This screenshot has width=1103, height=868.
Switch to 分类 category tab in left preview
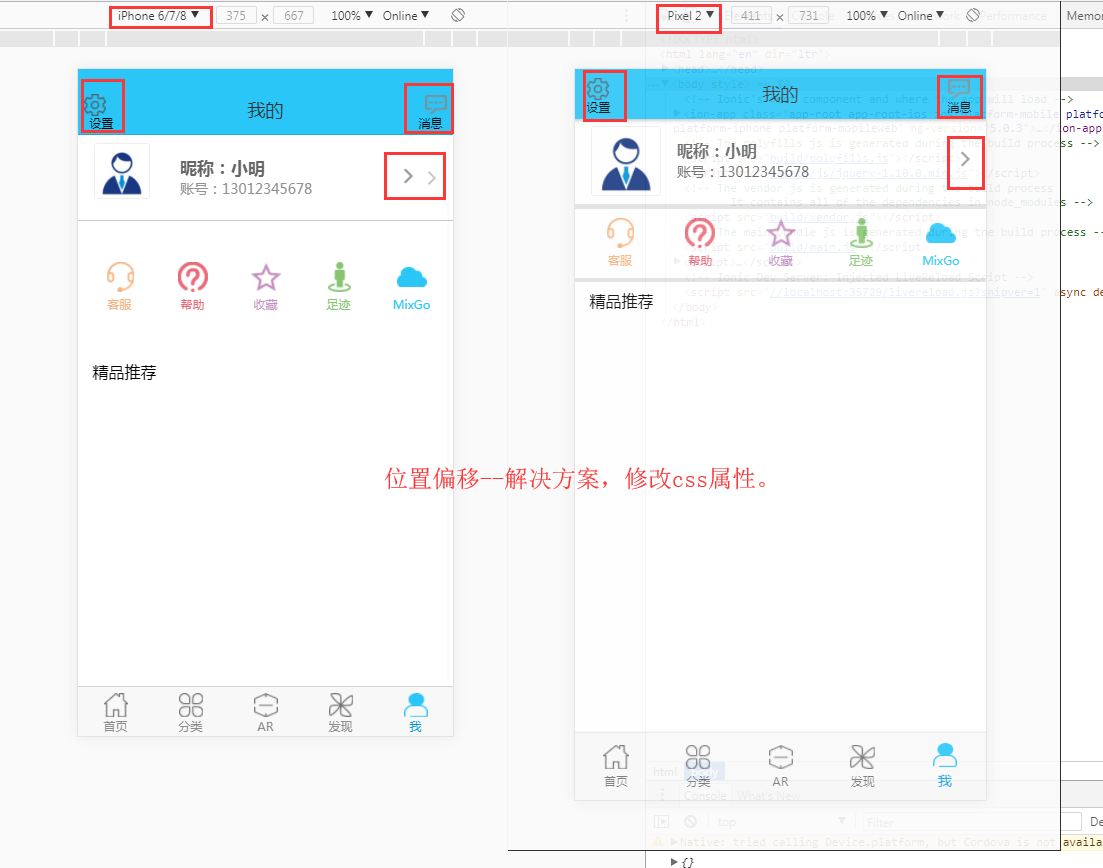tap(191, 712)
